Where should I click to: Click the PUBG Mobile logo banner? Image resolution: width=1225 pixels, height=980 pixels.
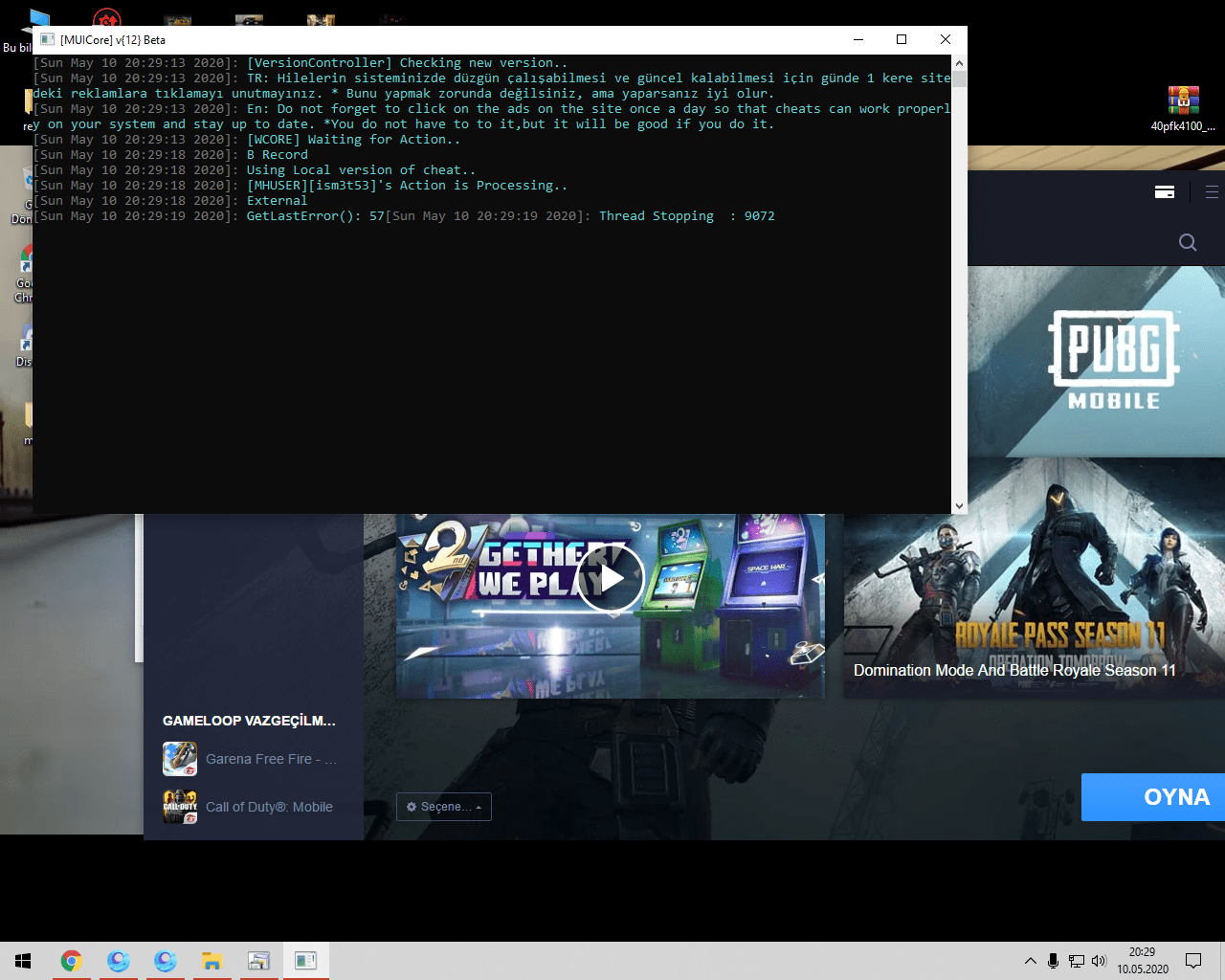1114,360
